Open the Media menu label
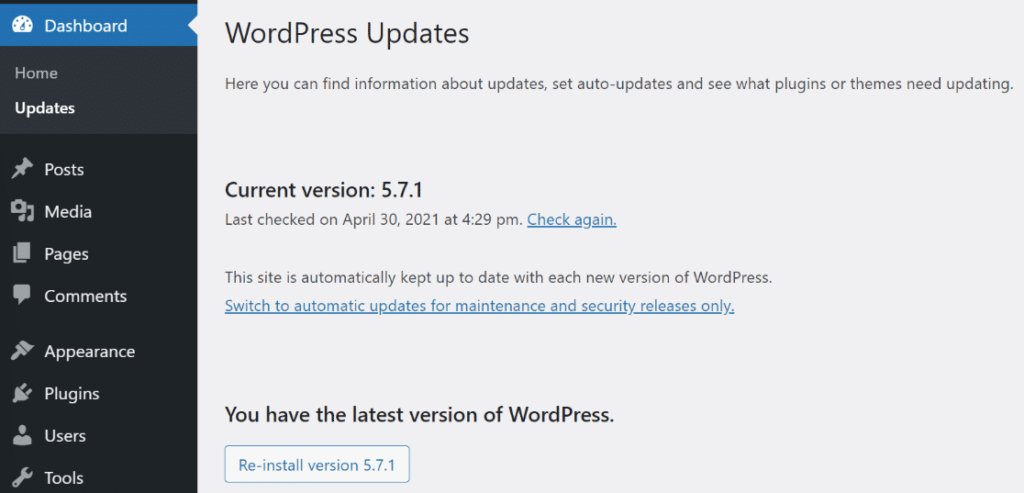 tap(68, 212)
